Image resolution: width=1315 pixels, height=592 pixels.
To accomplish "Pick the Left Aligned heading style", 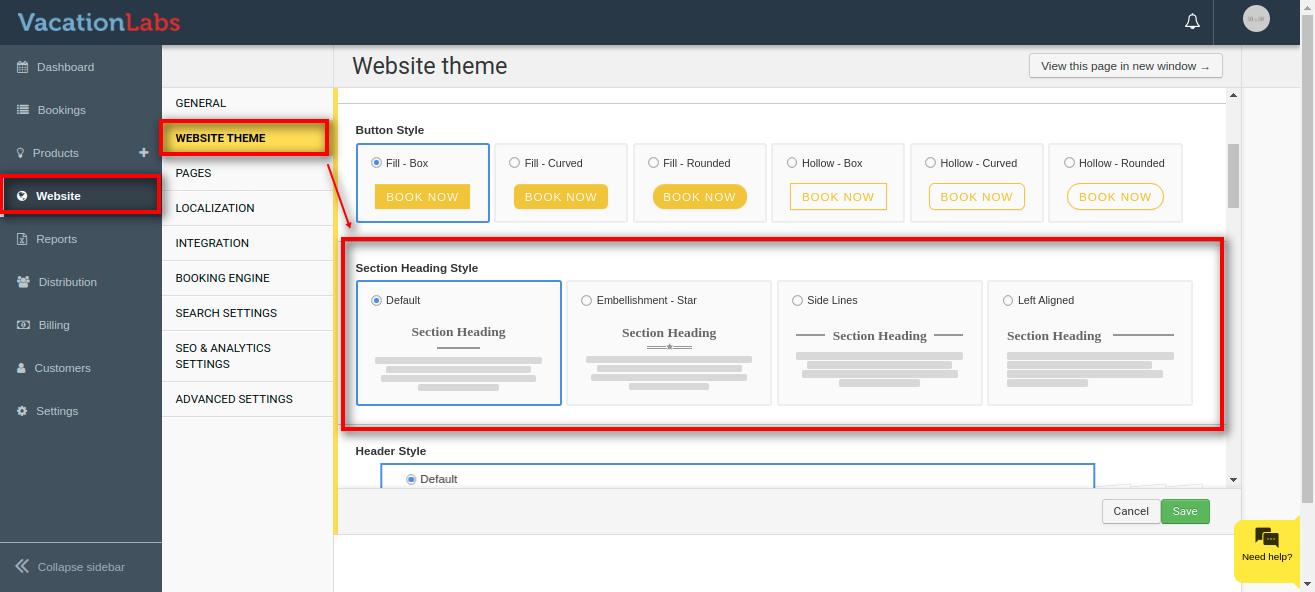I will pos(1008,300).
